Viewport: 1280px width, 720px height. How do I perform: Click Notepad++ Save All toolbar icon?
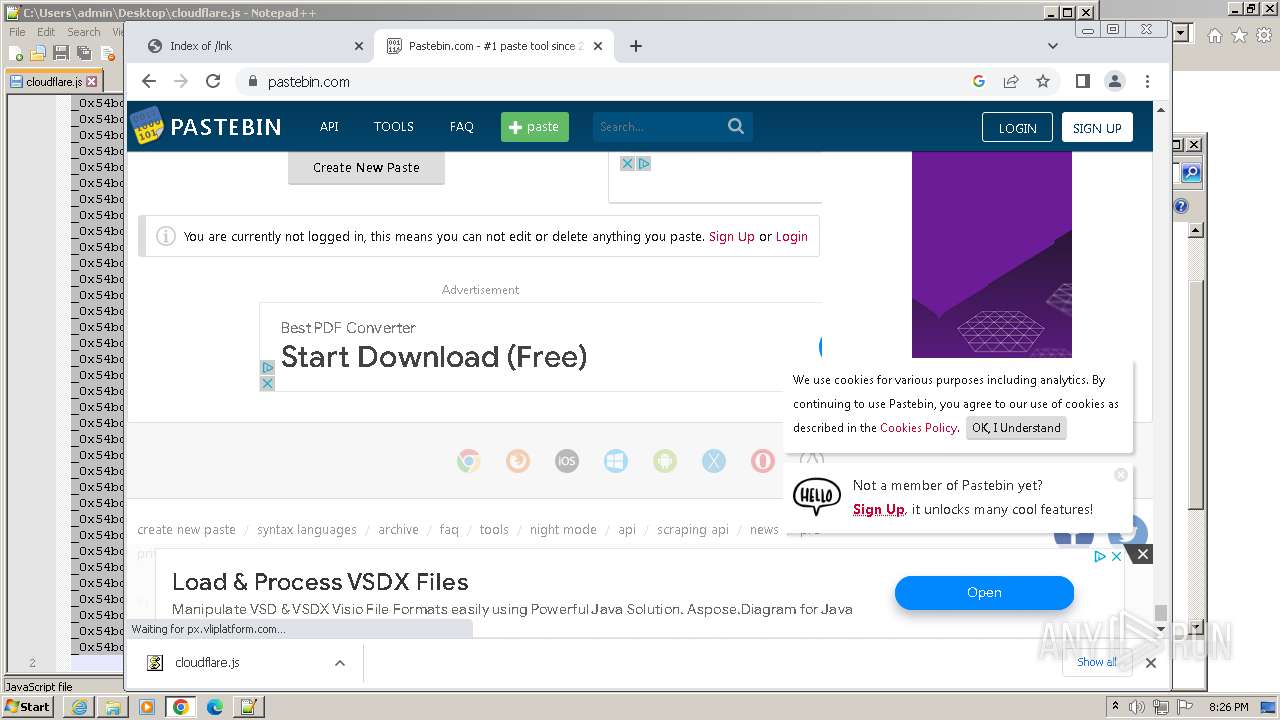pos(83,53)
